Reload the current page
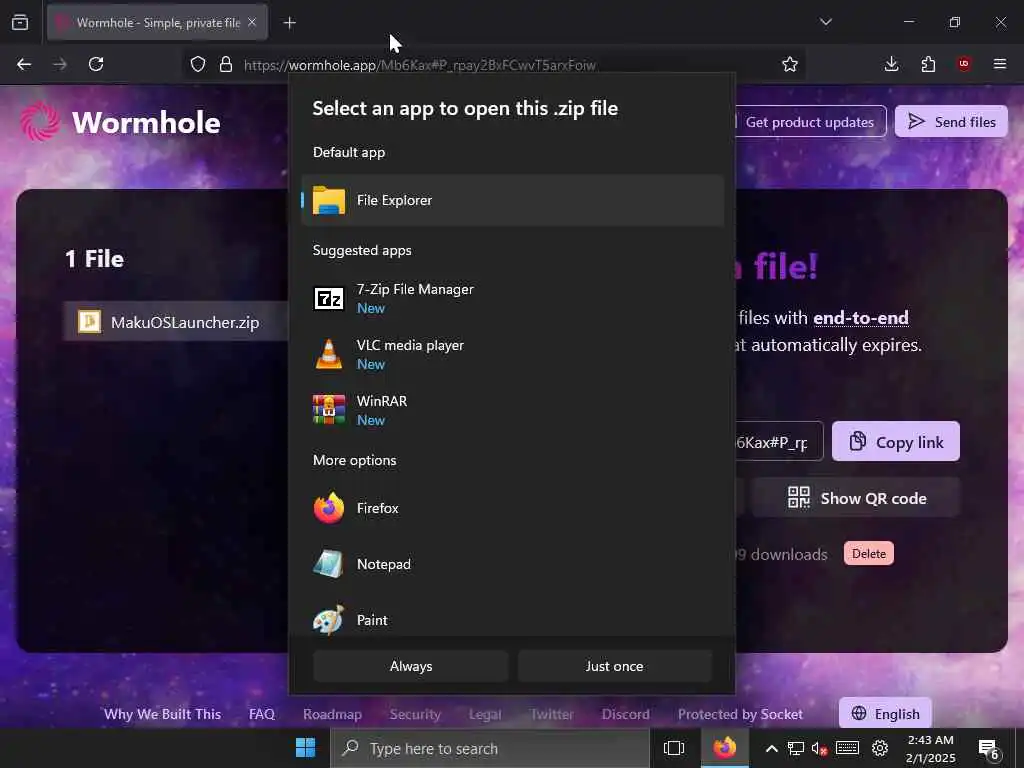 pyautogui.click(x=96, y=64)
